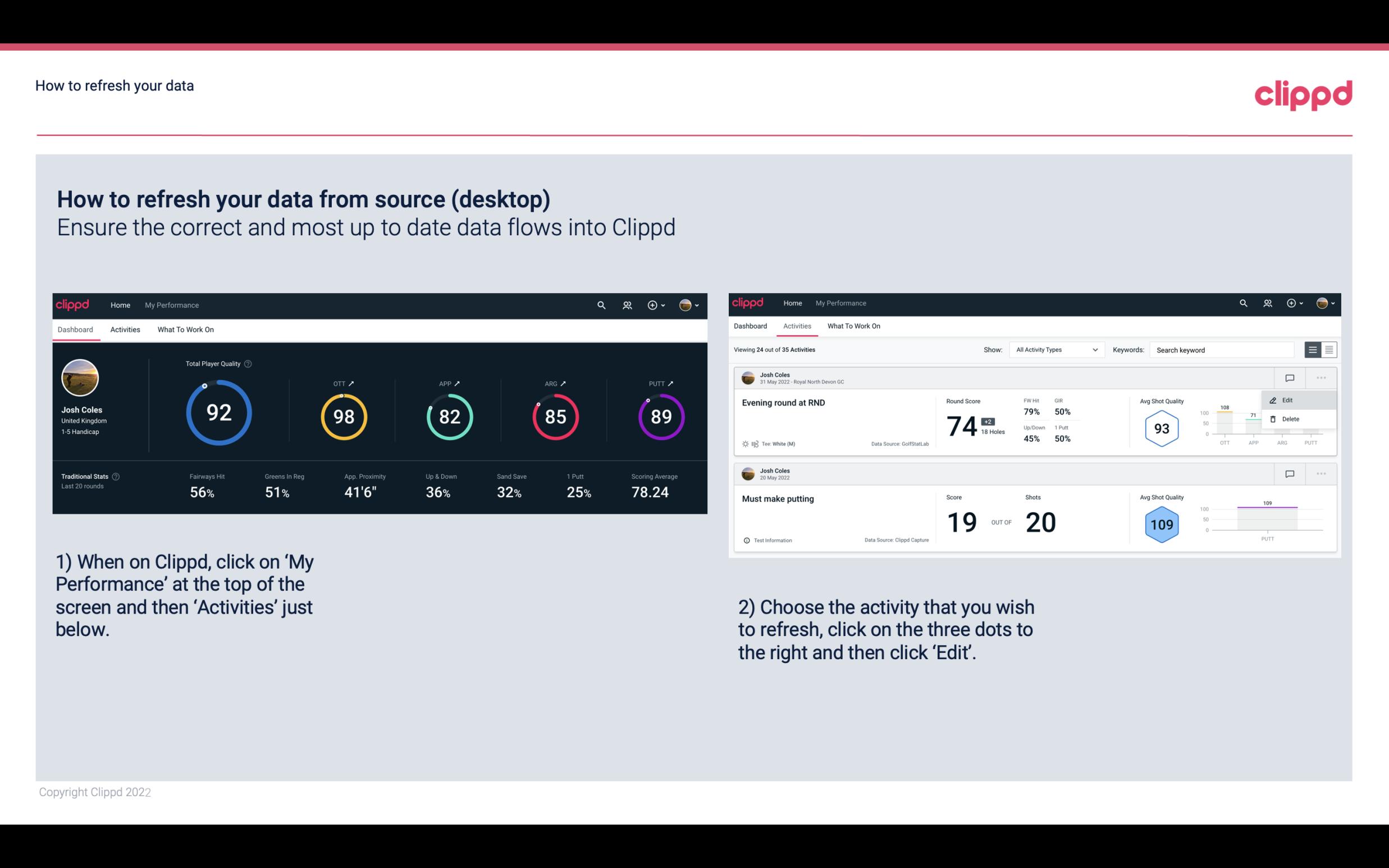The height and width of the screenshot is (868, 1389).
Task: Click the Search keyword input field
Action: 1220,350
